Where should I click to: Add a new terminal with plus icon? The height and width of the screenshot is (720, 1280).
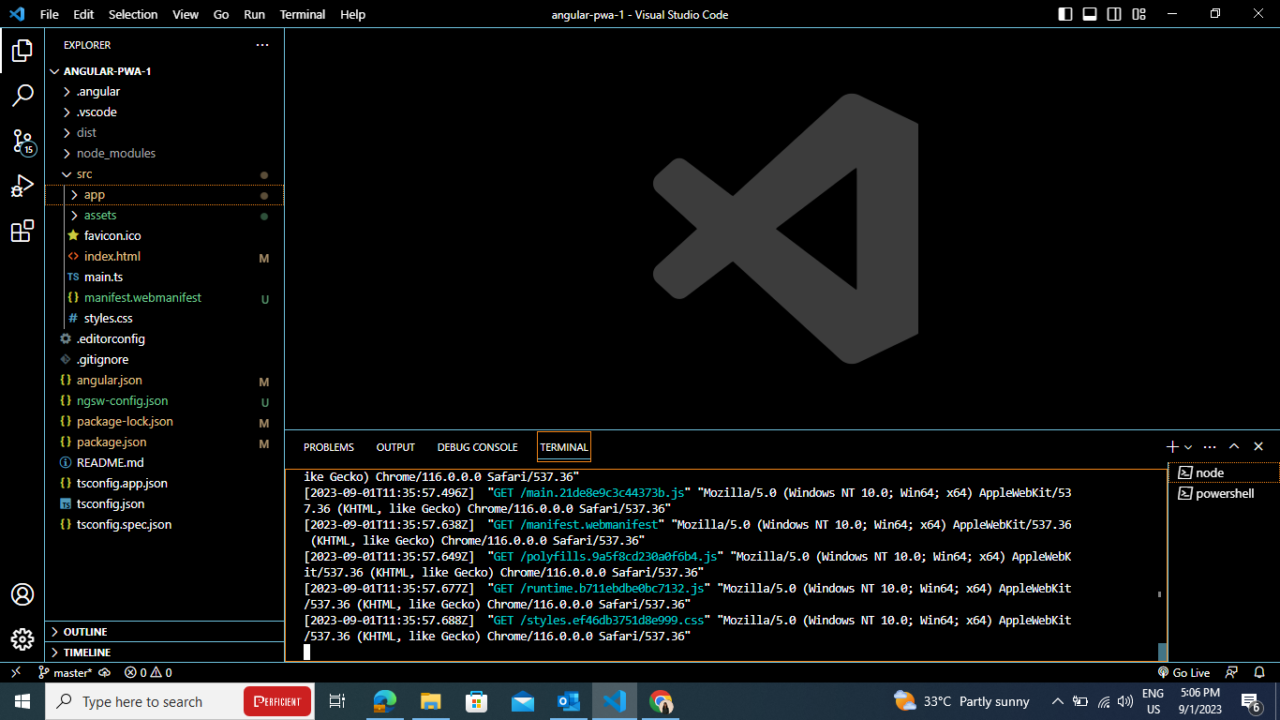click(1172, 447)
